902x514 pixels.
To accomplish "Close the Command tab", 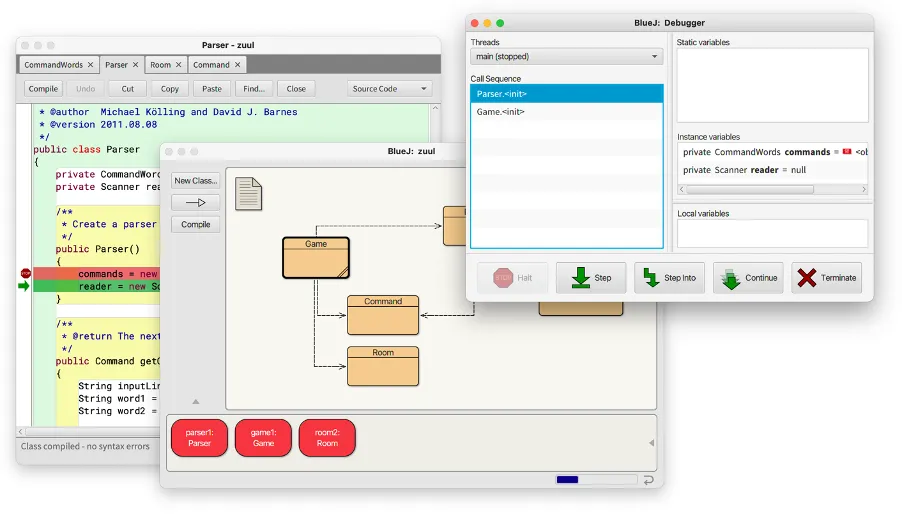I will pyautogui.click(x=237, y=65).
